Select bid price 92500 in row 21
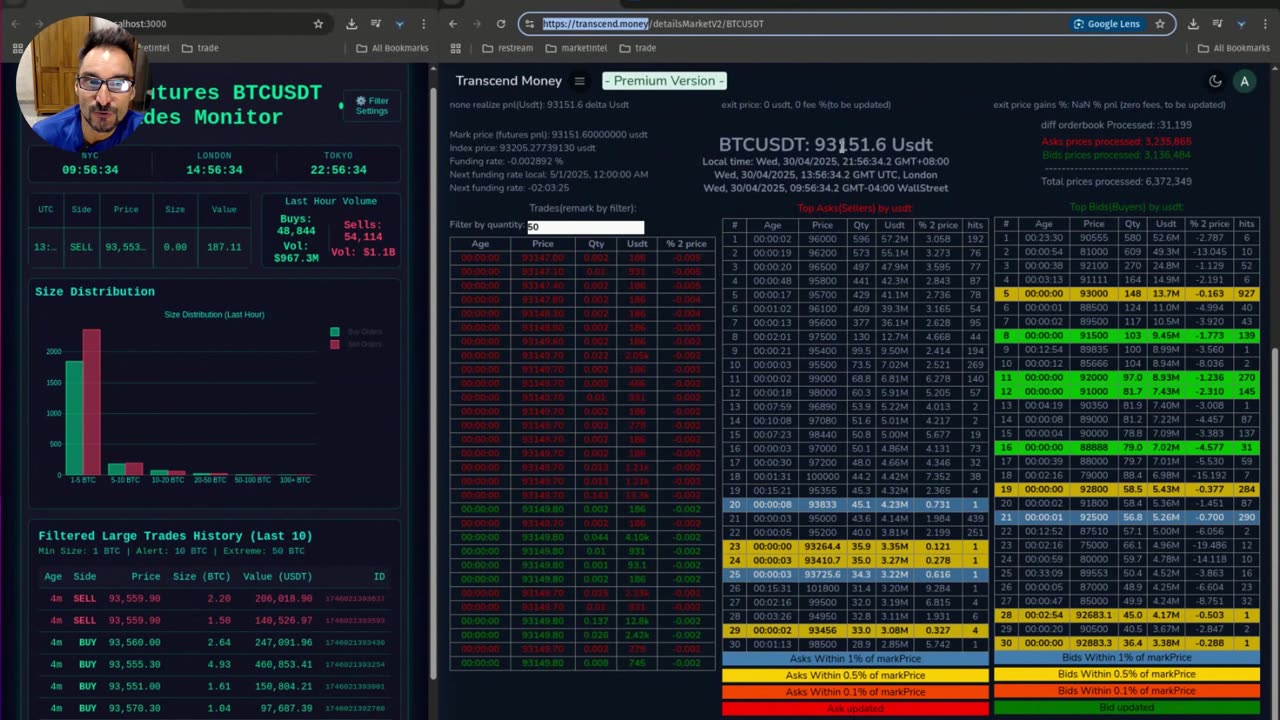The height and width of the screenshot is (720, 1280). tap(1094, 519)
